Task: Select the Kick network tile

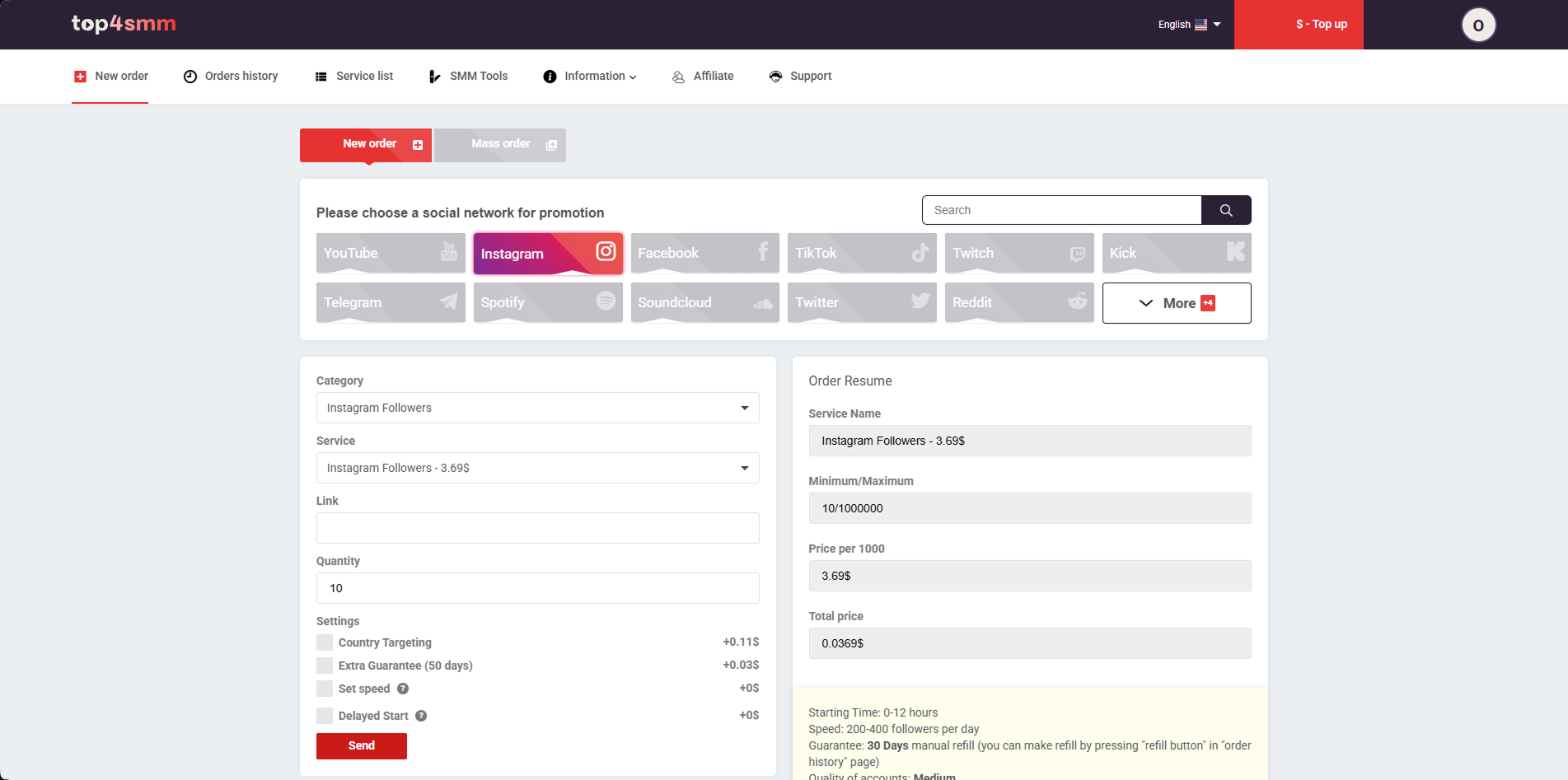Action: click(x=1177, y=253)
